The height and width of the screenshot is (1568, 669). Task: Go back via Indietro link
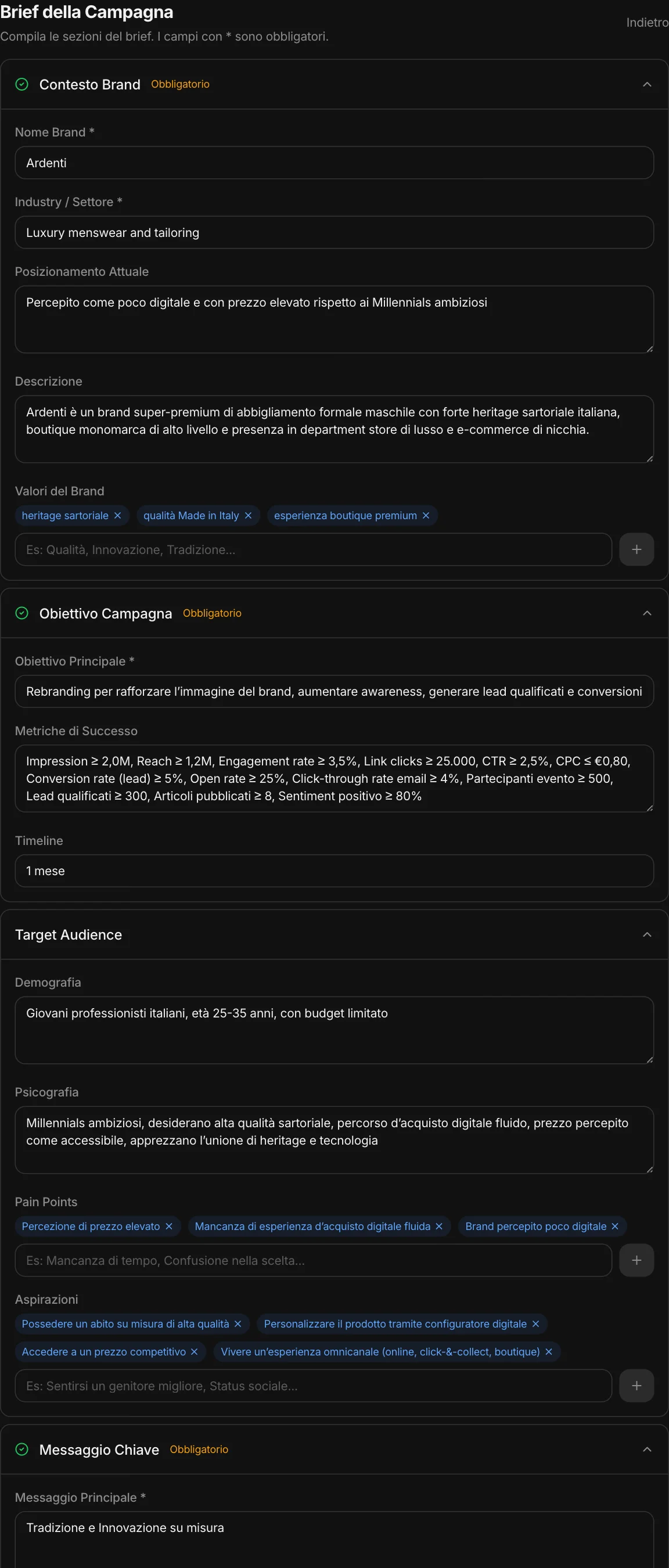647,23
